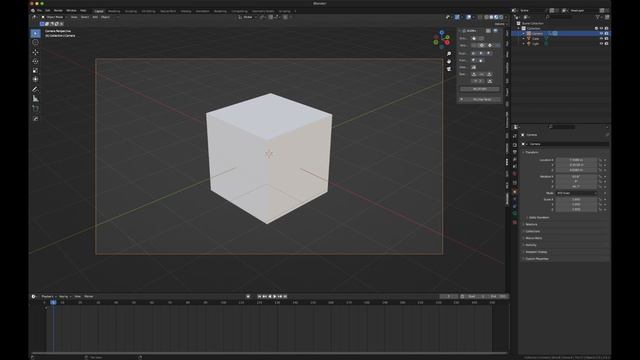Open the outliner filter funnel
640x360 pixels.
click(598, 17)
